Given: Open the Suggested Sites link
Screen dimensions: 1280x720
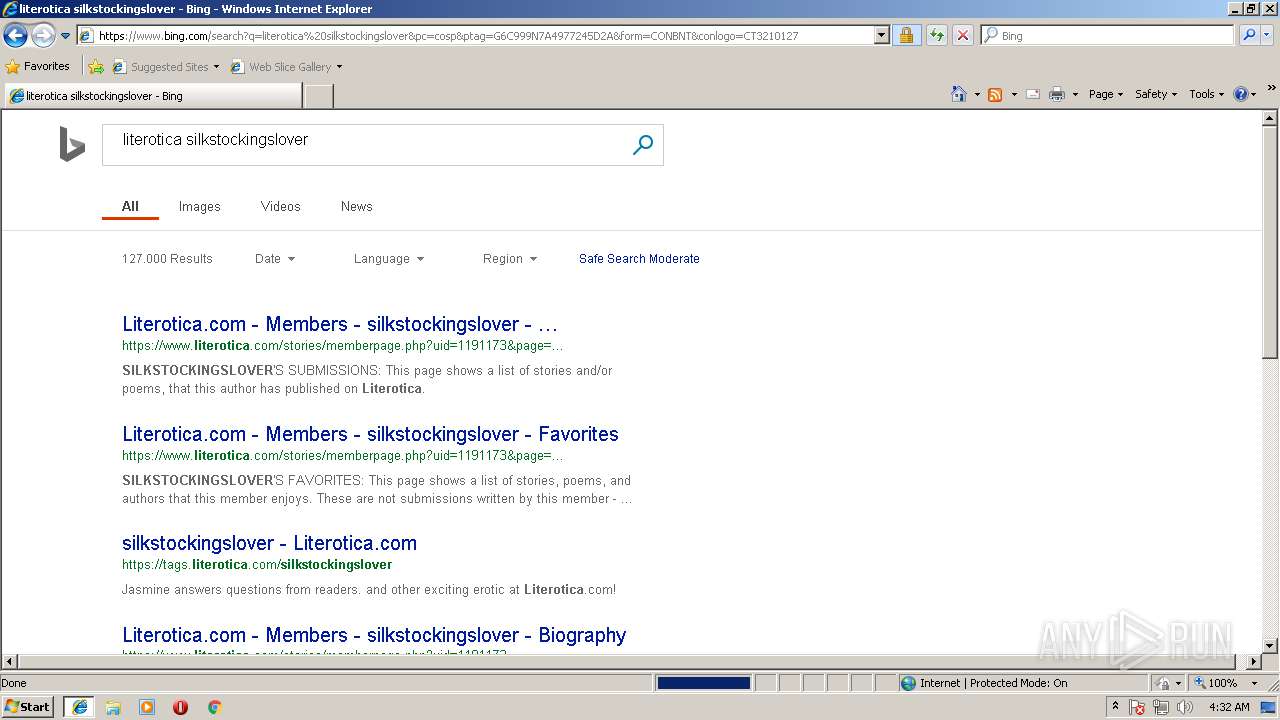Looking at the screenshot, I should click(165, 67).
